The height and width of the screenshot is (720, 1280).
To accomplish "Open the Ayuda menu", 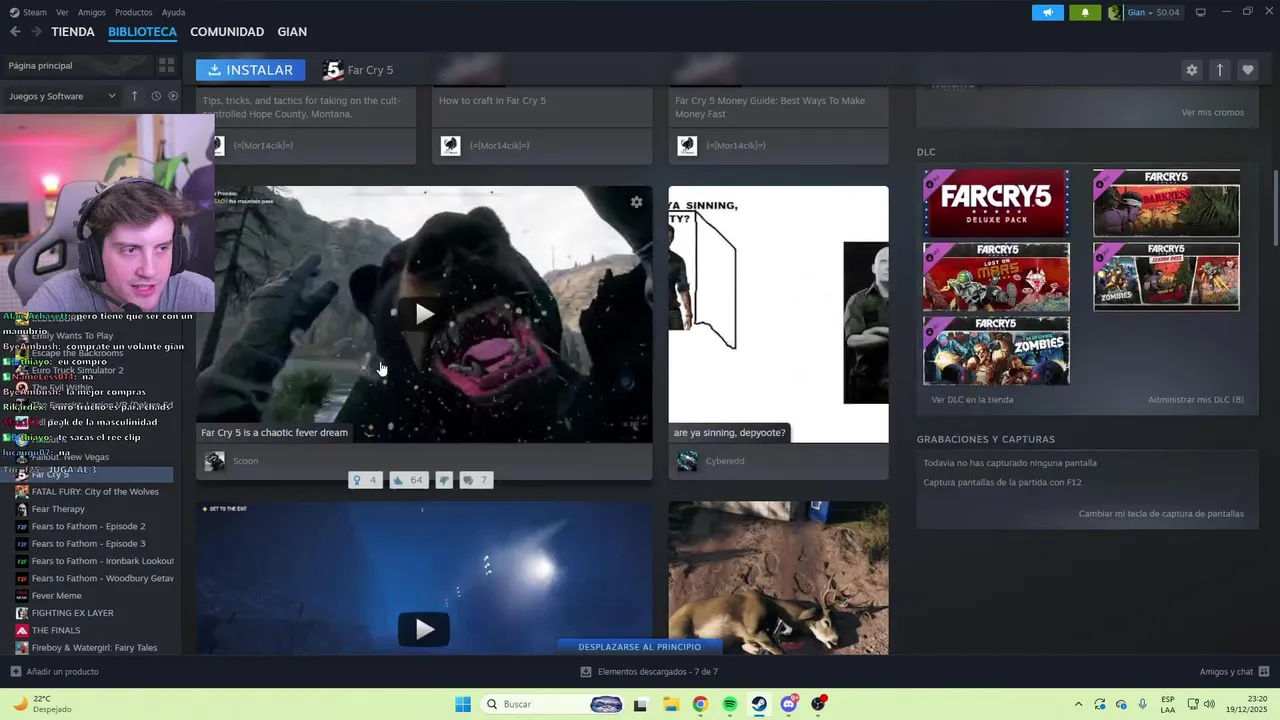I will pos(174,12).
